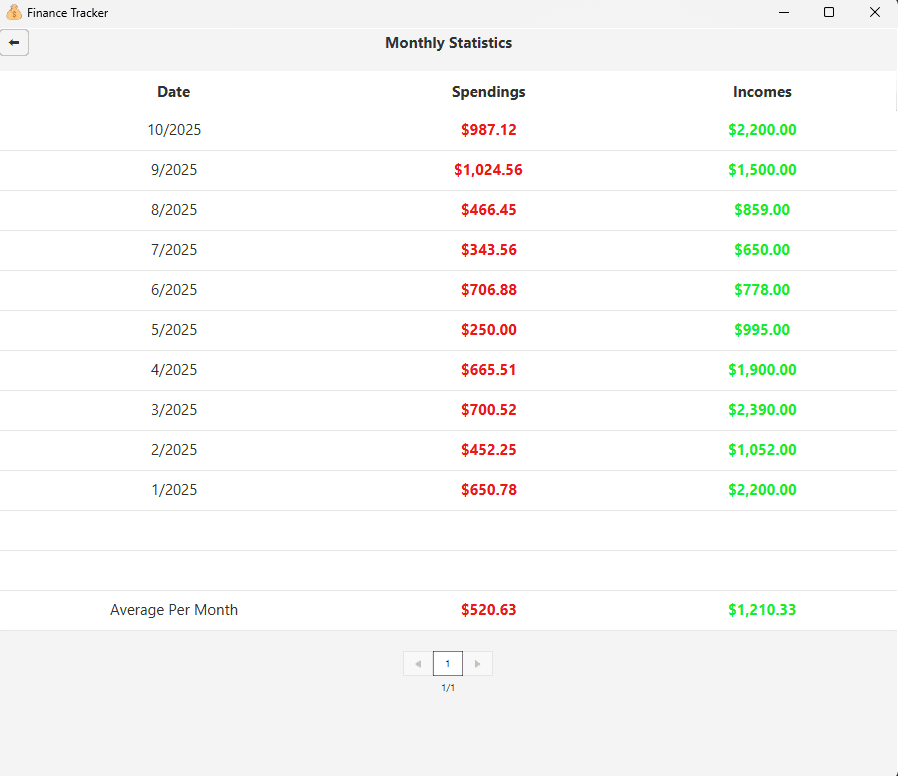This screenshot has width=898, height=776.
Task: Select the 7/2025 date cell
Action: (x=174, y=250)
